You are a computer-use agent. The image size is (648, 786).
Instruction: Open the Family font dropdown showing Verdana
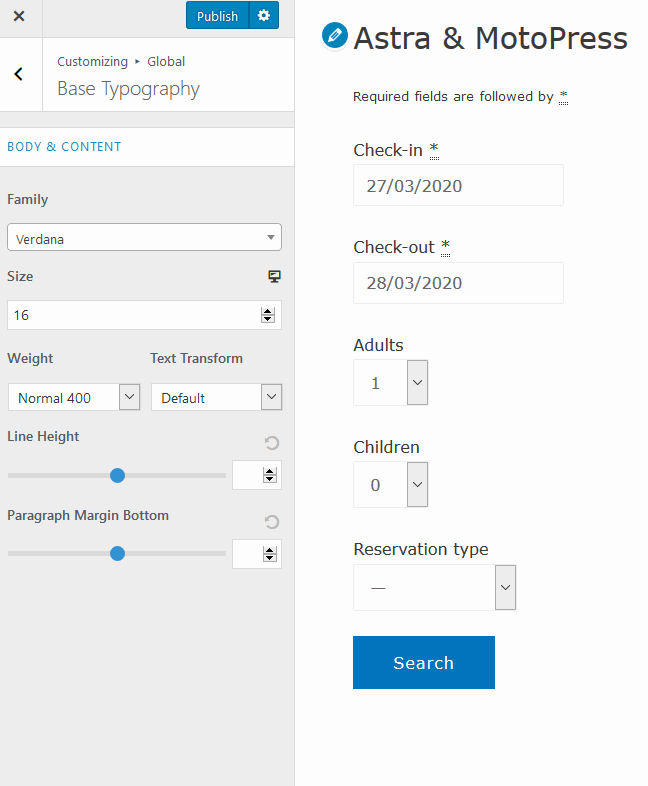click(x=144, y=238)
